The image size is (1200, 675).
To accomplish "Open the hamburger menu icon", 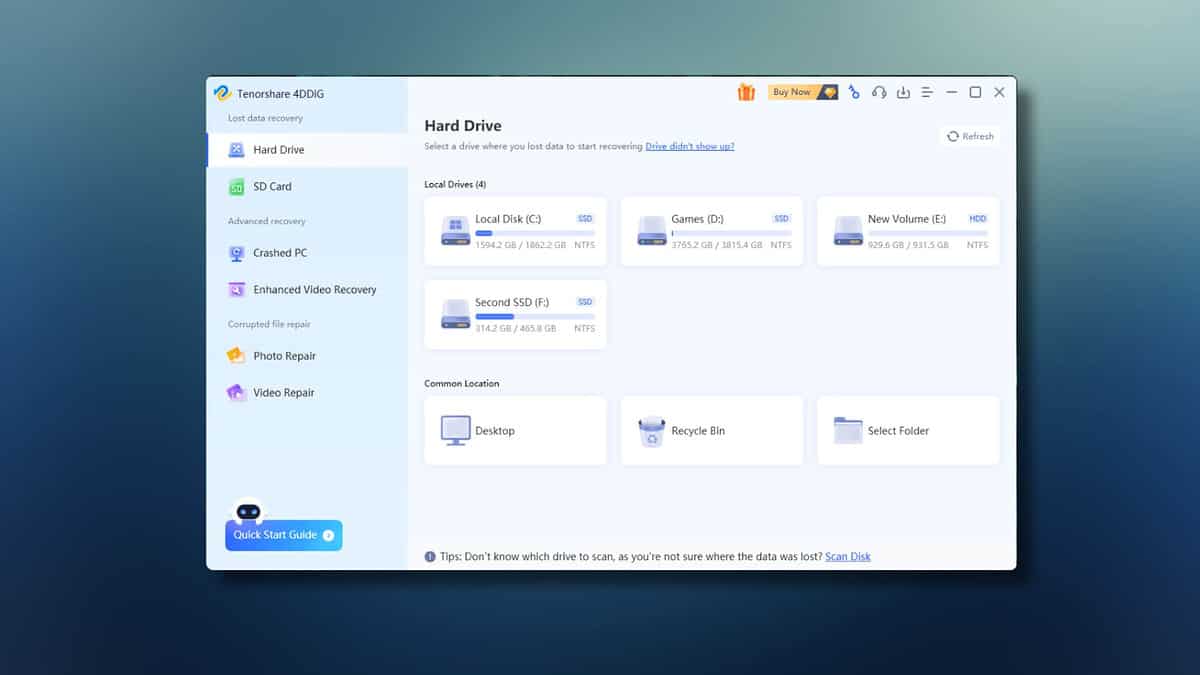I will [x=927, y=92].
